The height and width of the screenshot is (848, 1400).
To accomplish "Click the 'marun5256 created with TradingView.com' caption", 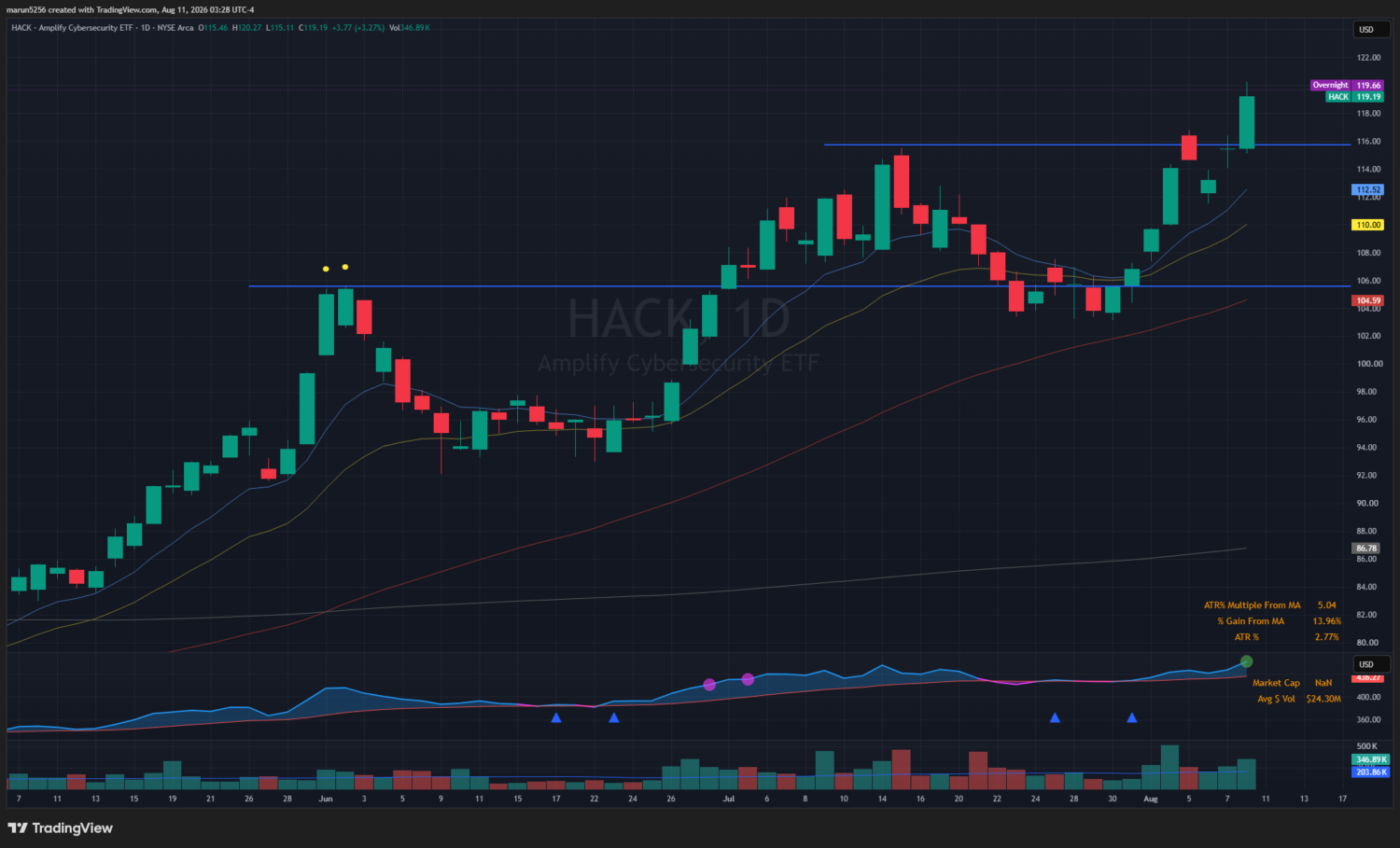I will [82, 9].
